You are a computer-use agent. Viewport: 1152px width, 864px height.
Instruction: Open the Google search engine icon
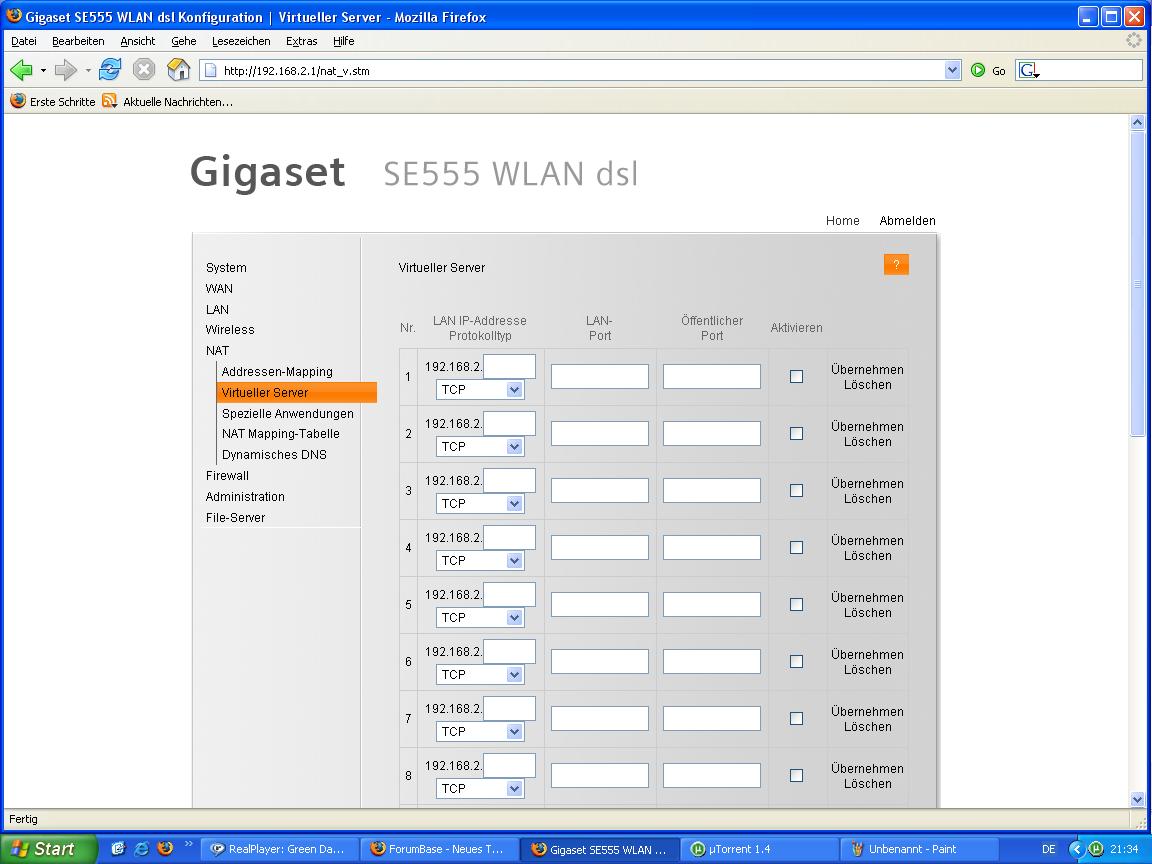coord(1027,71)
